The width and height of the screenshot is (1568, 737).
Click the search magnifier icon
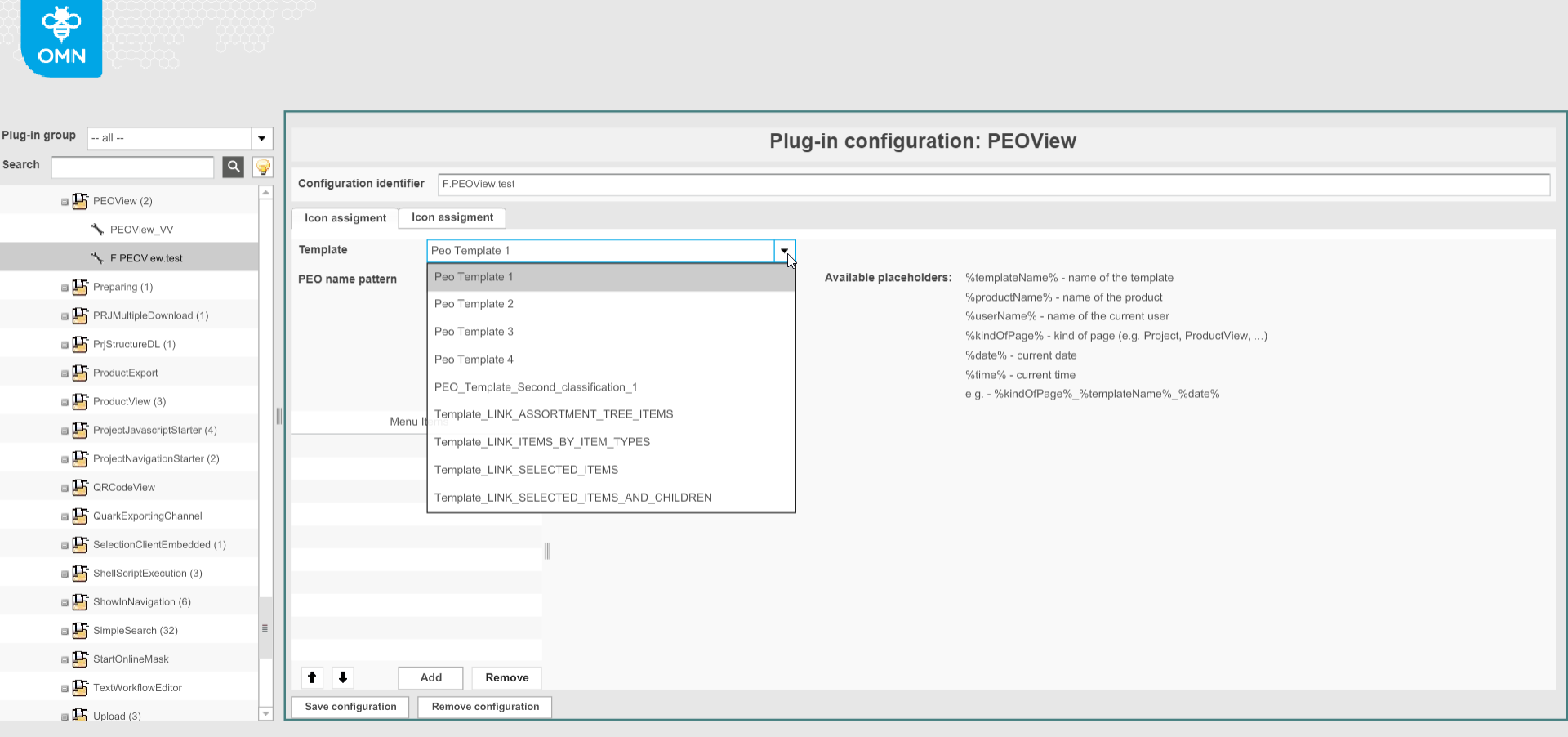234,167
